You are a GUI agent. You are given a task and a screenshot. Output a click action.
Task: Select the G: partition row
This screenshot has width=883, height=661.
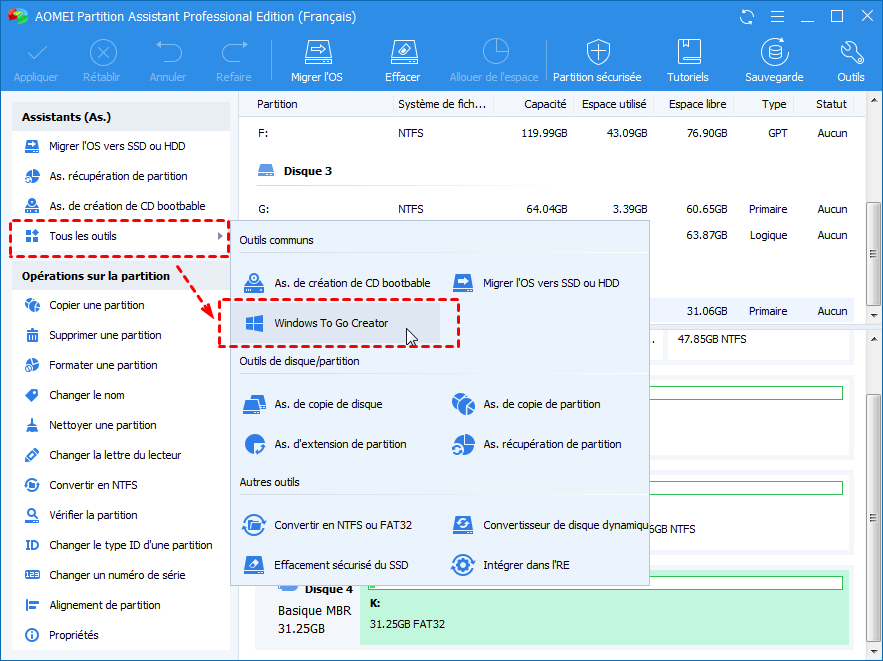552,209
